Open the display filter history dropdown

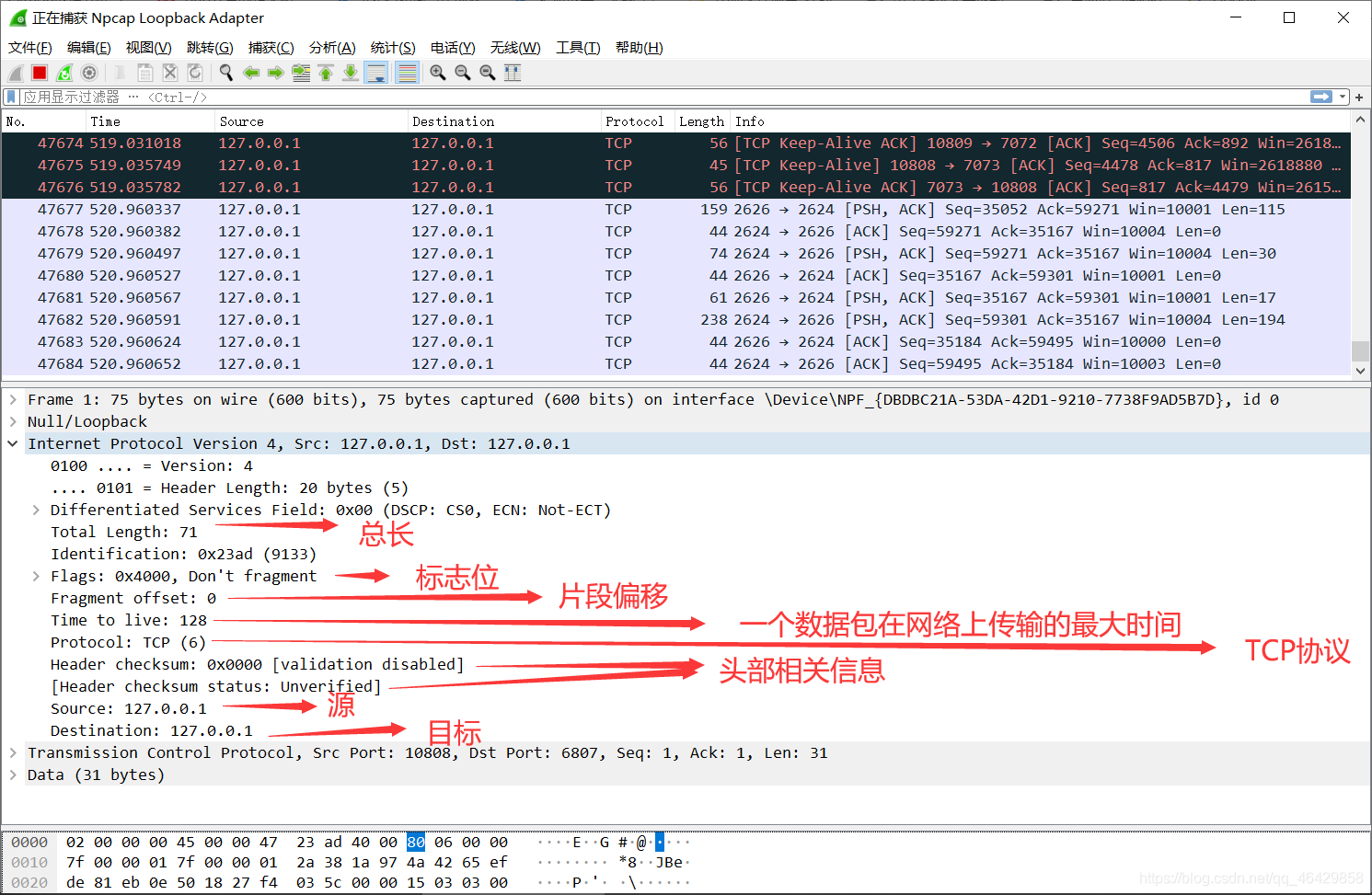[x=1343, y=97]
